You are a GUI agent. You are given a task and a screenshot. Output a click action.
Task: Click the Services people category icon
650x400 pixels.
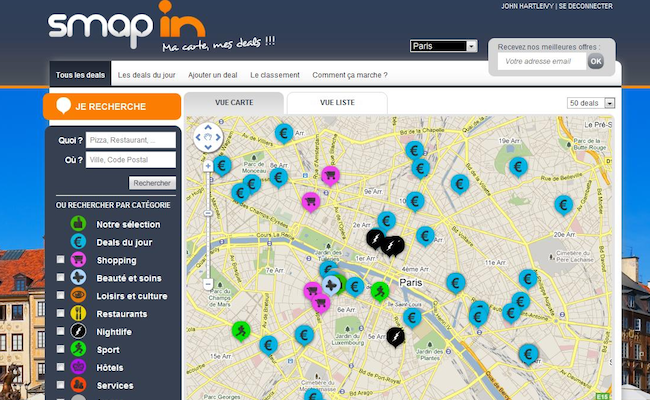[78, 385]
